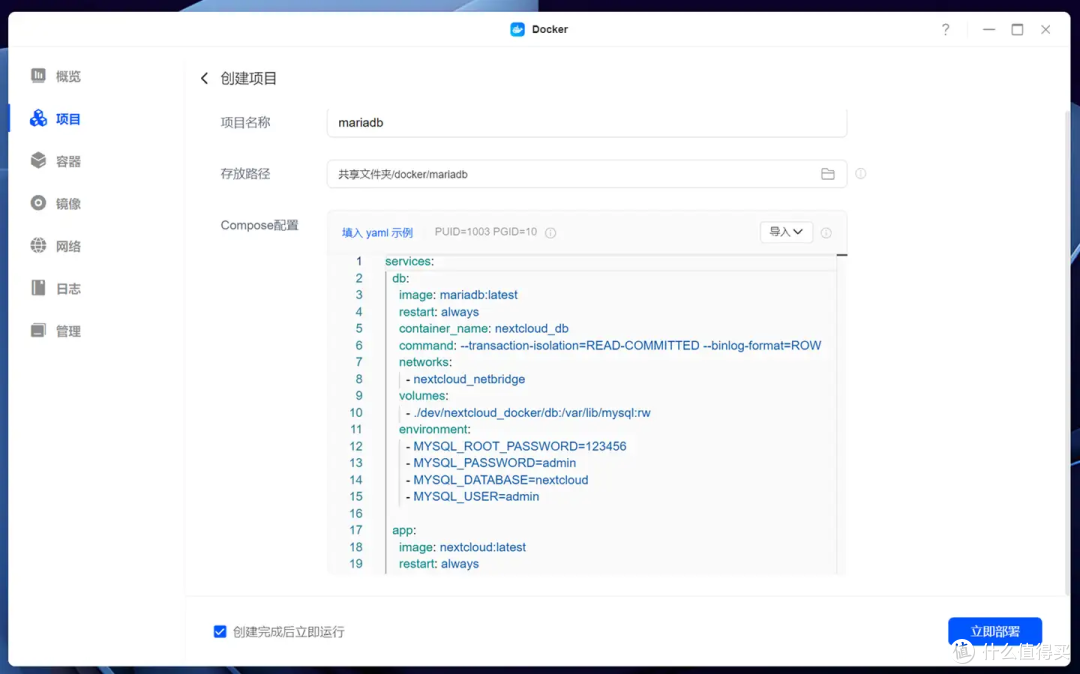This screenshot has height=674, width=1080.
Task: Click 'volumes:' on line 9
Action: pyautogui.click(x=424, y=396)
